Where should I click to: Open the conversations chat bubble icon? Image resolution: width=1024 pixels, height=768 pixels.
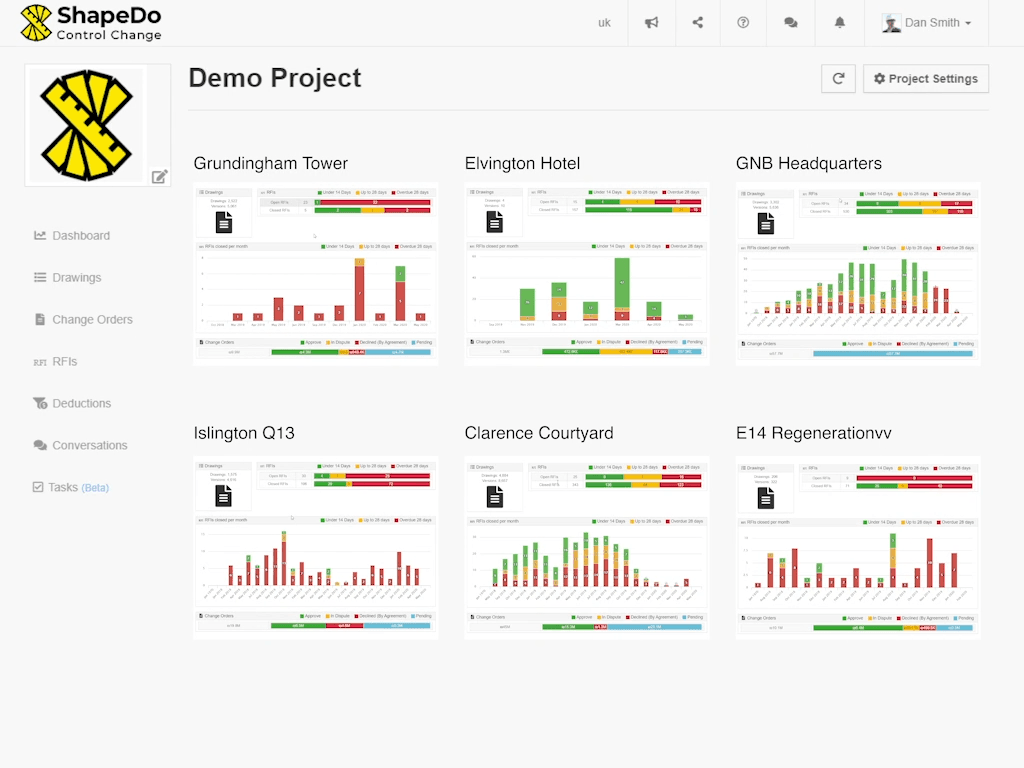[790, 22]
